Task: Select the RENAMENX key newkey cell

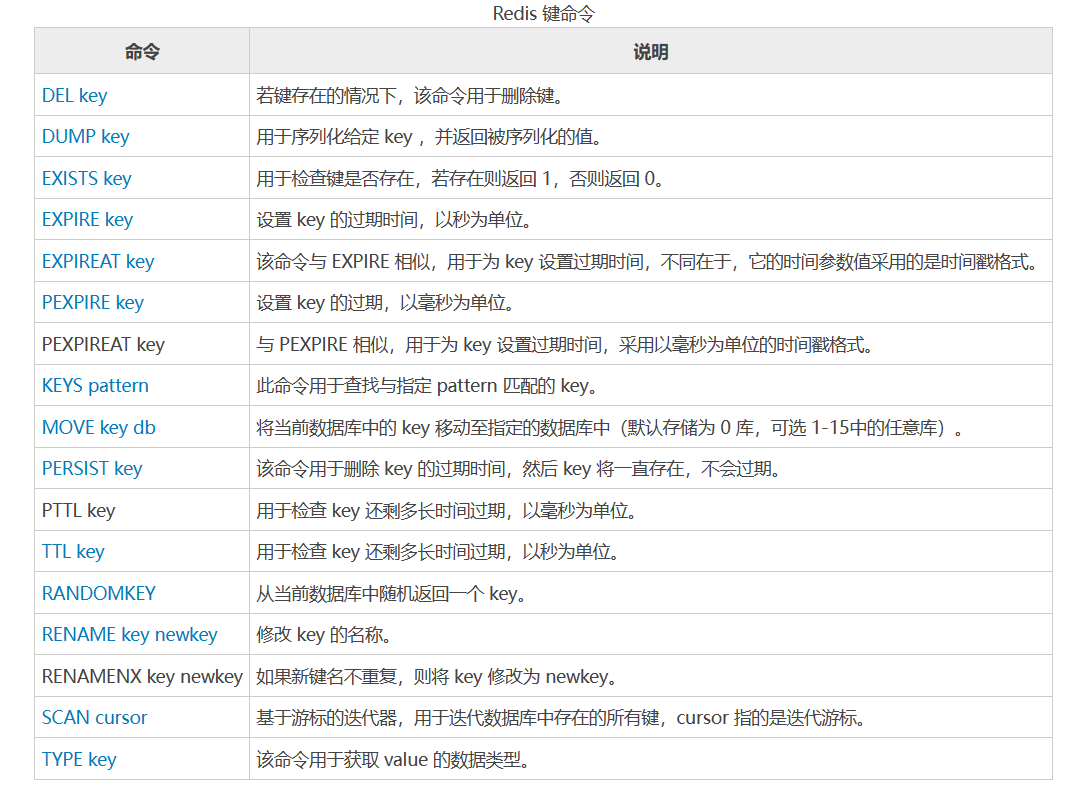Action: [x=141, y=676]
